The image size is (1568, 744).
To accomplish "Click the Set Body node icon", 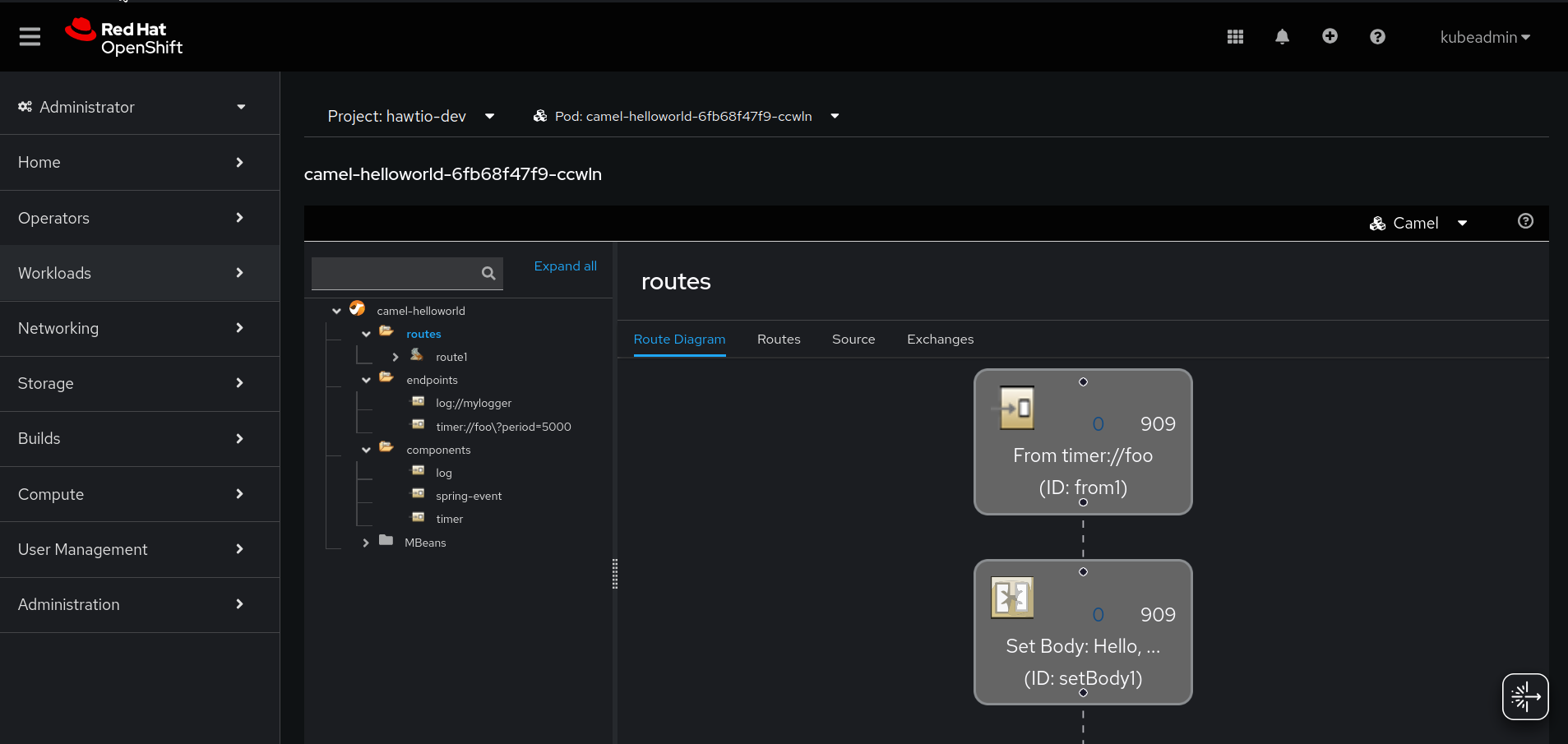I will click(x=1012, y=598).
